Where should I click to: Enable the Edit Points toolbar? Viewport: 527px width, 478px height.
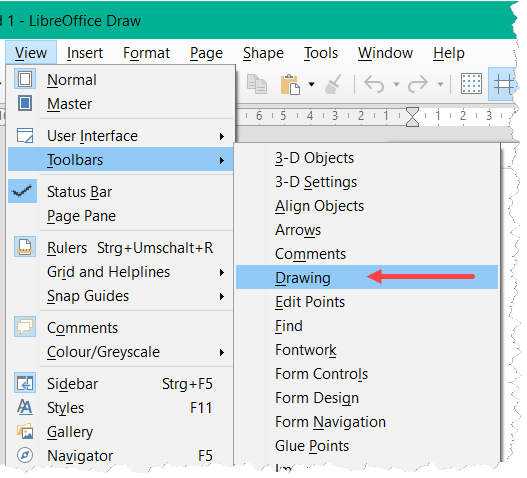pos(367,302)
